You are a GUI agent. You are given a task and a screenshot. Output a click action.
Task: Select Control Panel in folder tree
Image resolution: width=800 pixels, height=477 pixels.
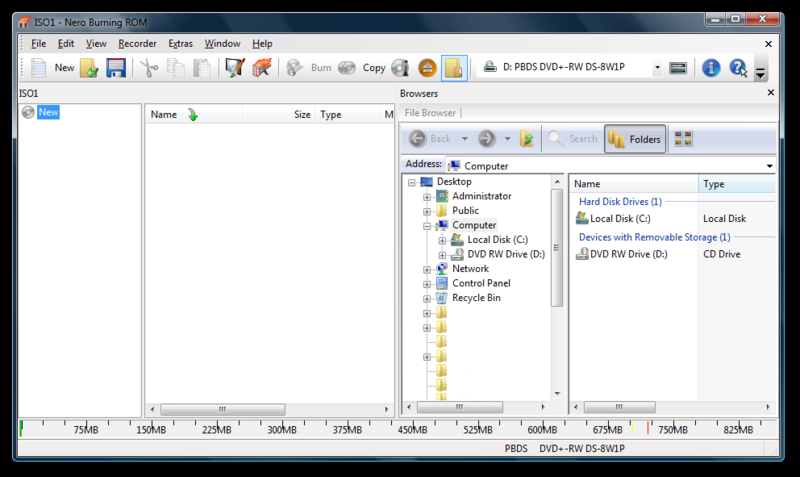point(481,283)
